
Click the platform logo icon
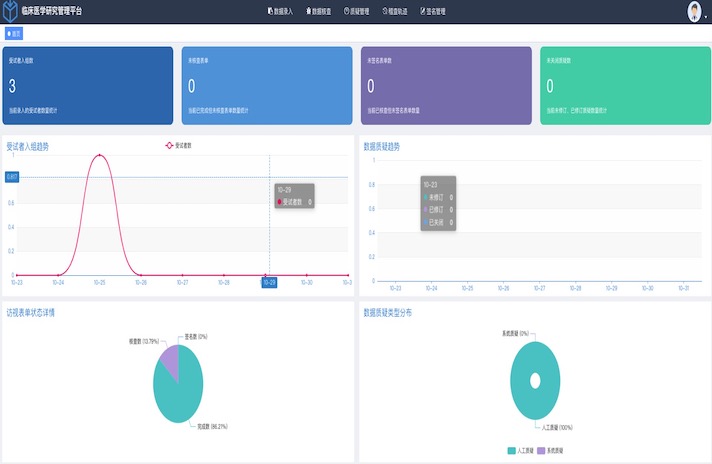click(x=10, y=11)
